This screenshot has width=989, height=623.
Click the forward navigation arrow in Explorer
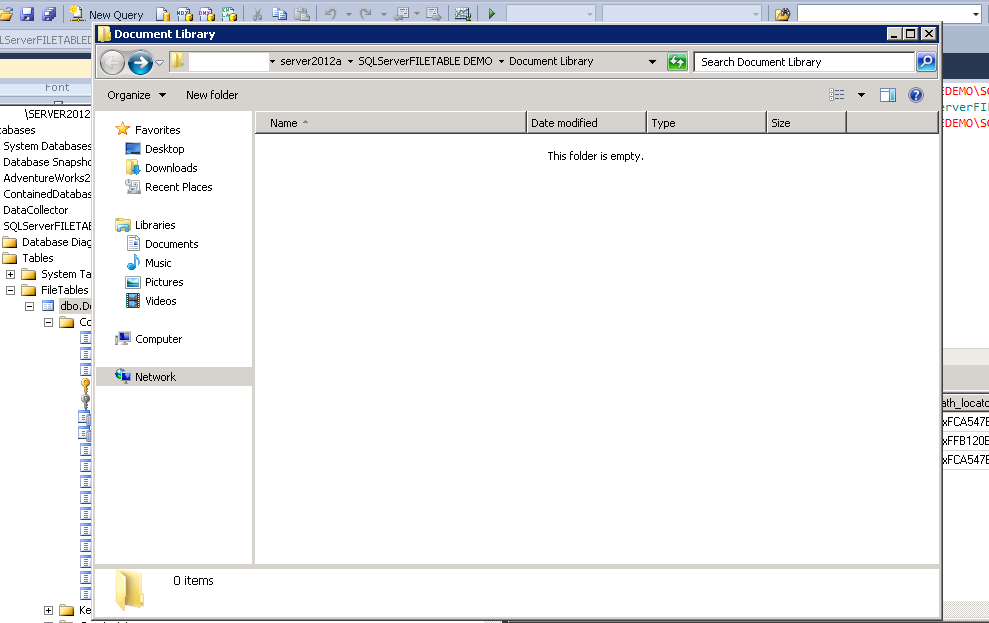coord(140,63)
